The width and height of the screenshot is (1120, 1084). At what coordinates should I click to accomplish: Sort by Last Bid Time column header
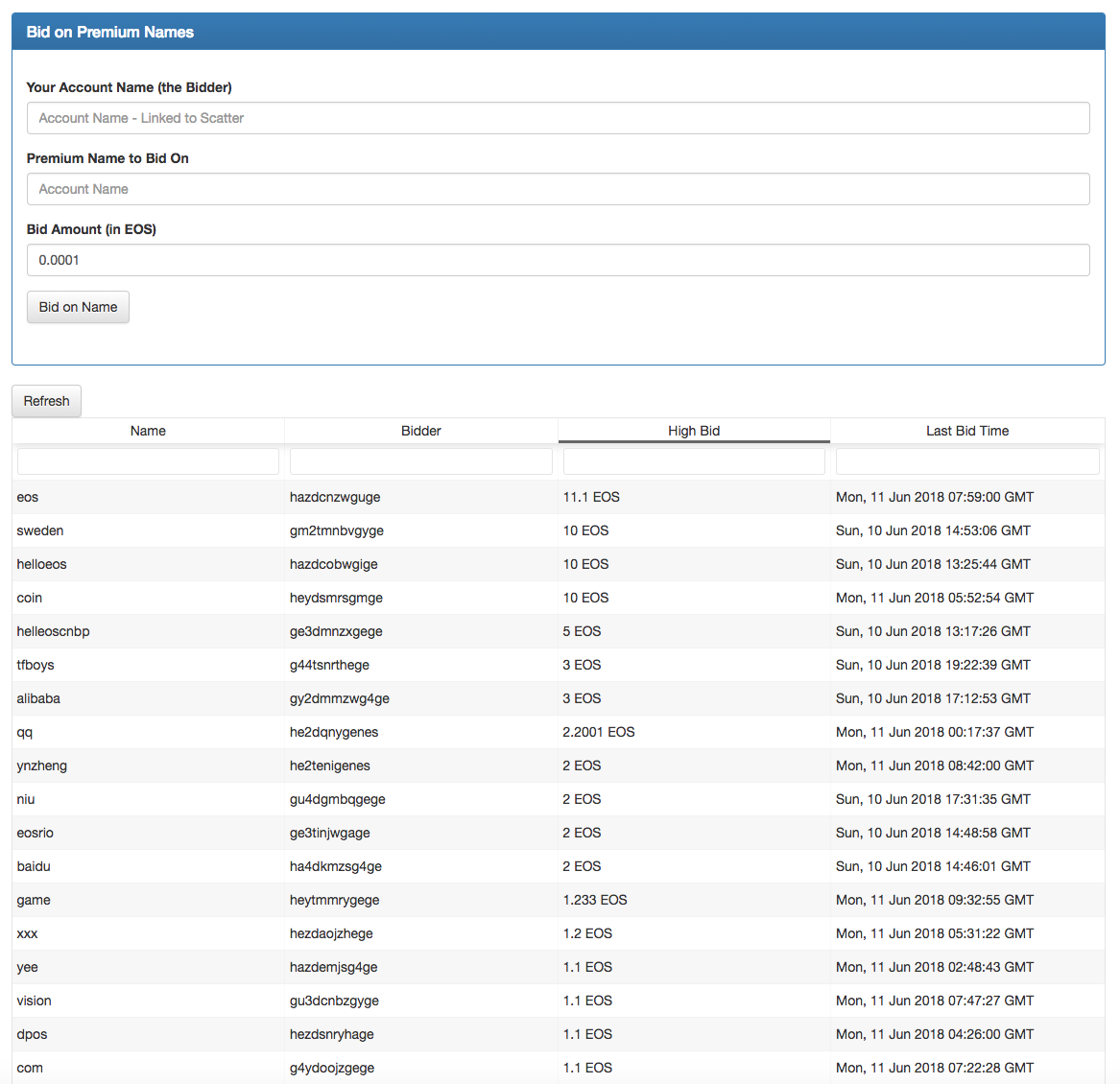(x=967, y=431)
